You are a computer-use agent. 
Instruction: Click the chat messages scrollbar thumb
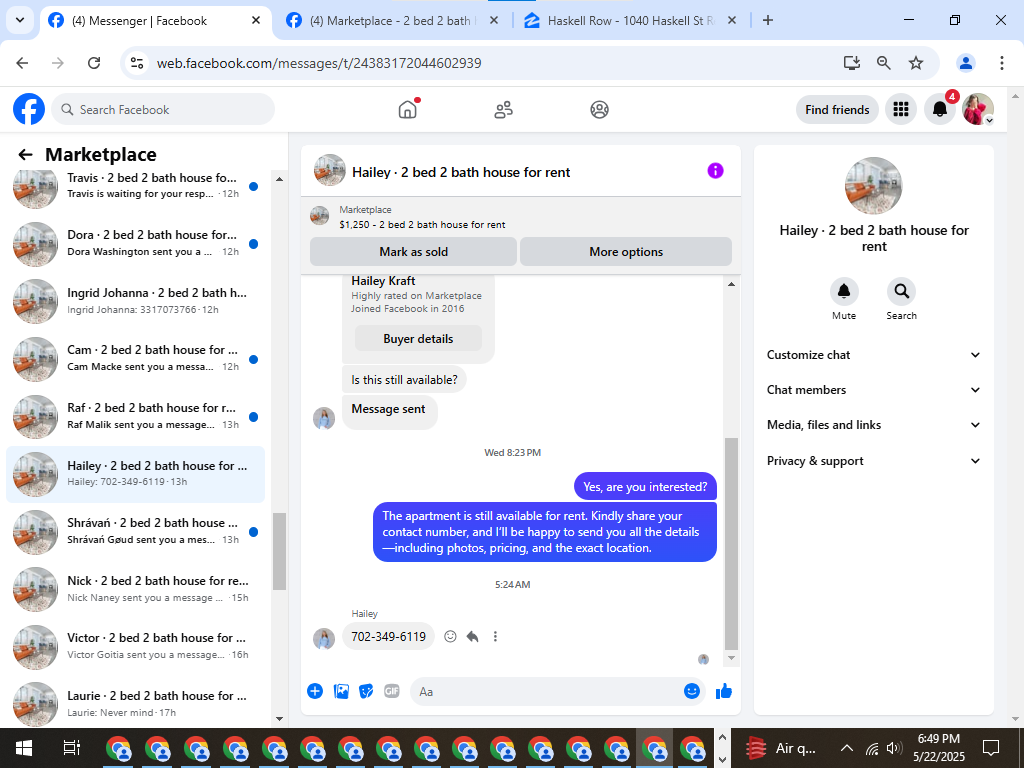(x=731, y=543)
